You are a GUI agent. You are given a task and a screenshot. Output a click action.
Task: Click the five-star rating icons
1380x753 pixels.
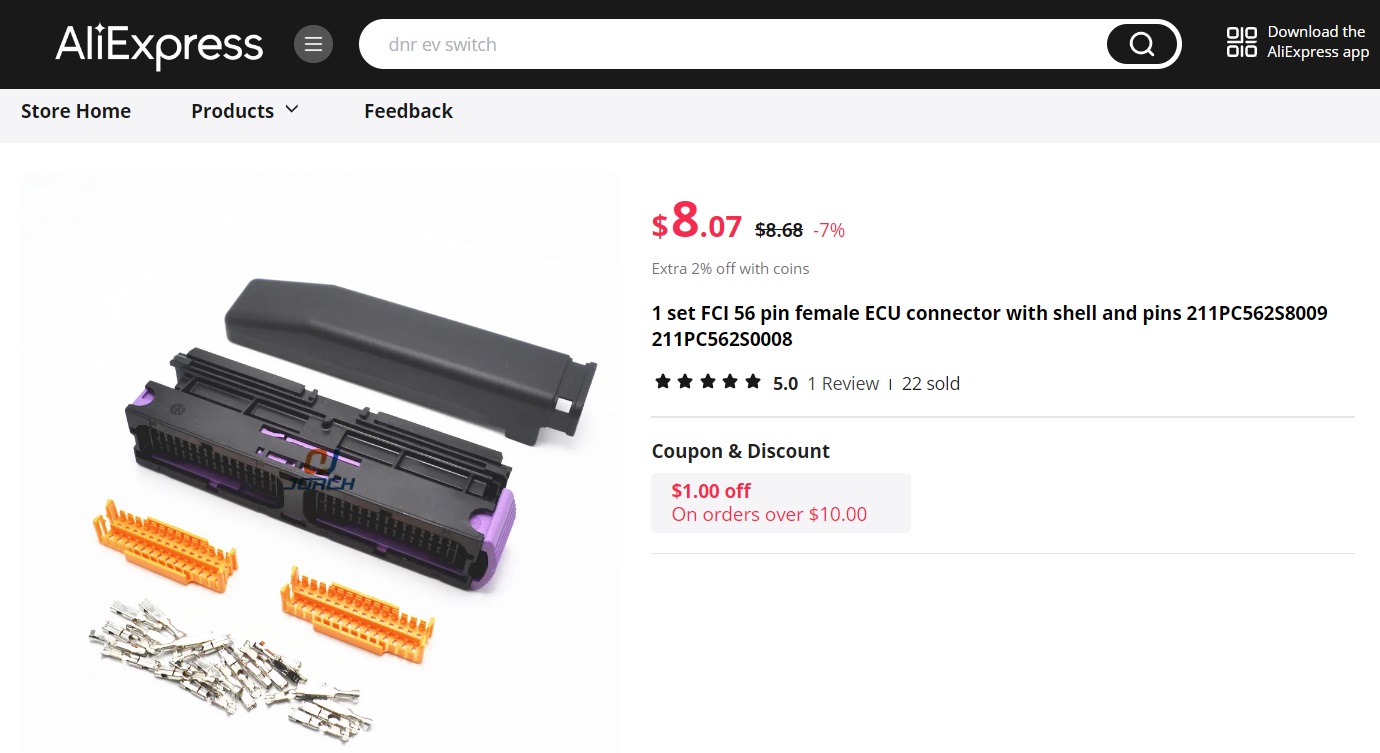(x=708, y=382)
